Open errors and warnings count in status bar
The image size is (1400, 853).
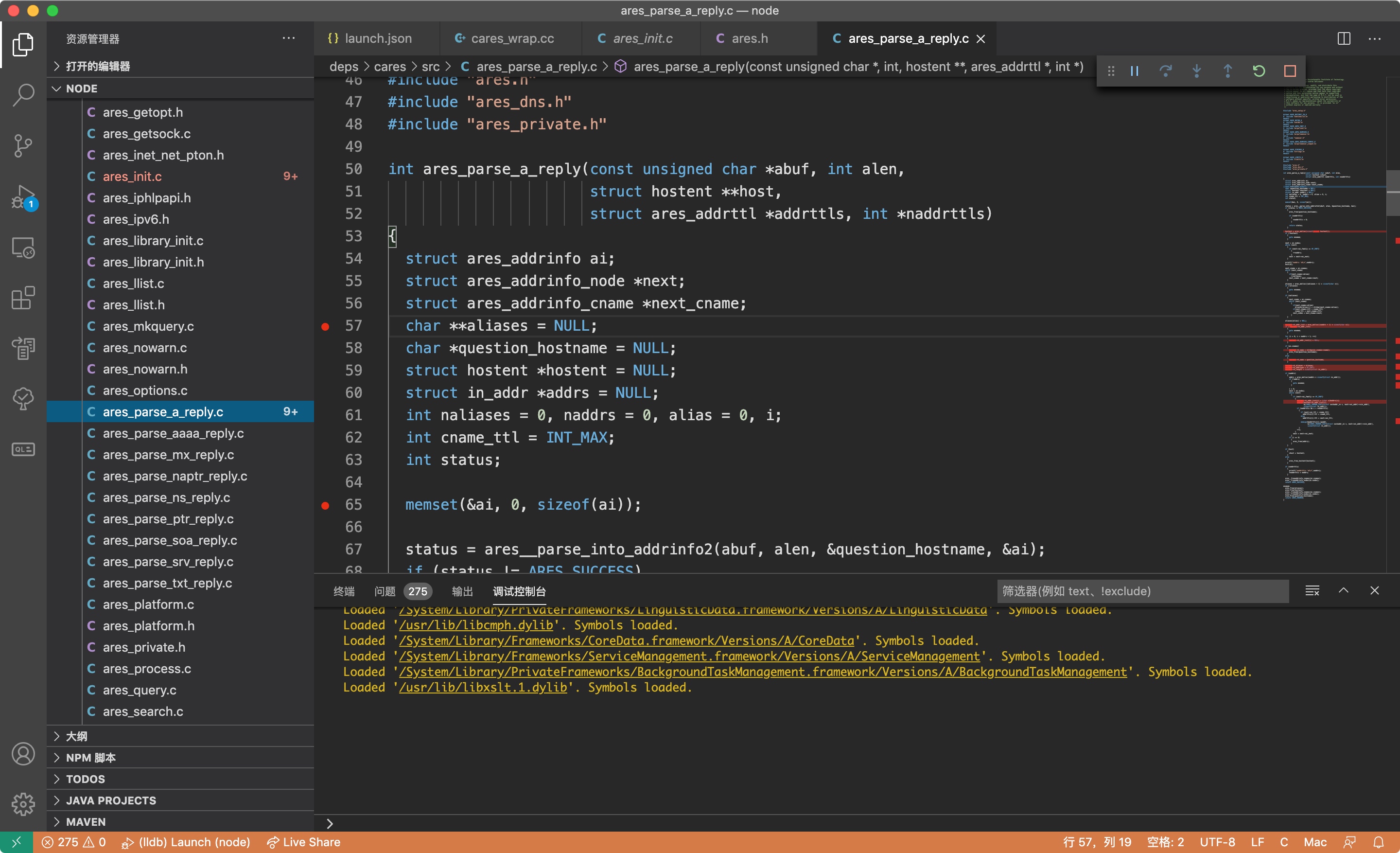(x=74, y=842)
